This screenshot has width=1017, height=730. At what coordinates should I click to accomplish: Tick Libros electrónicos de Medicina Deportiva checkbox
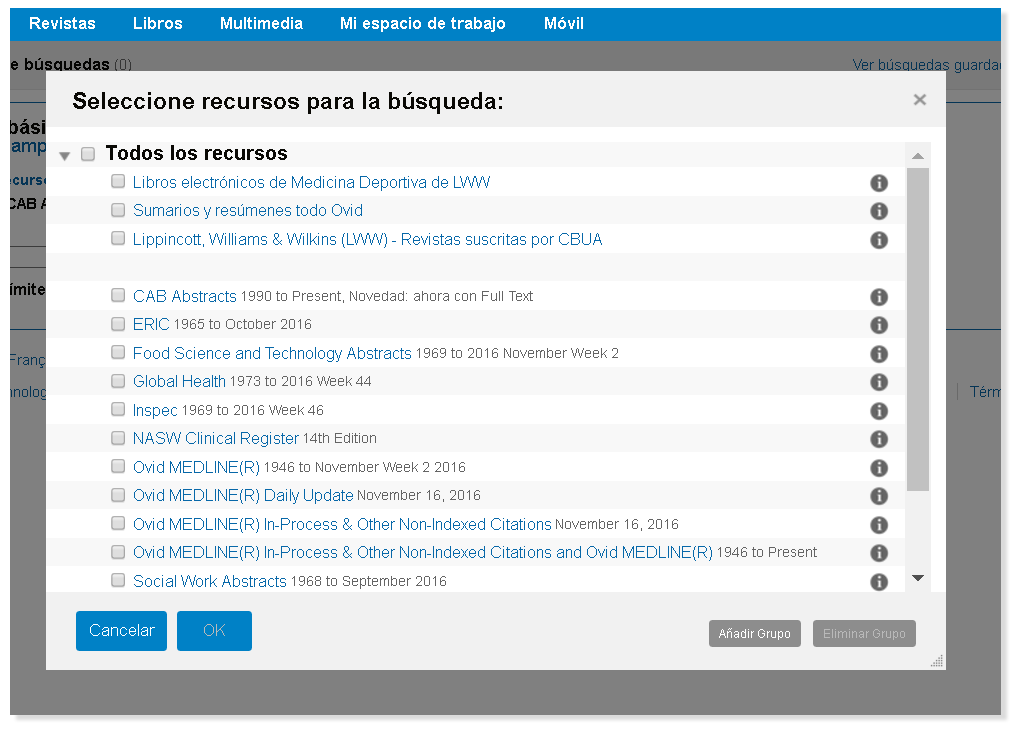118,181
